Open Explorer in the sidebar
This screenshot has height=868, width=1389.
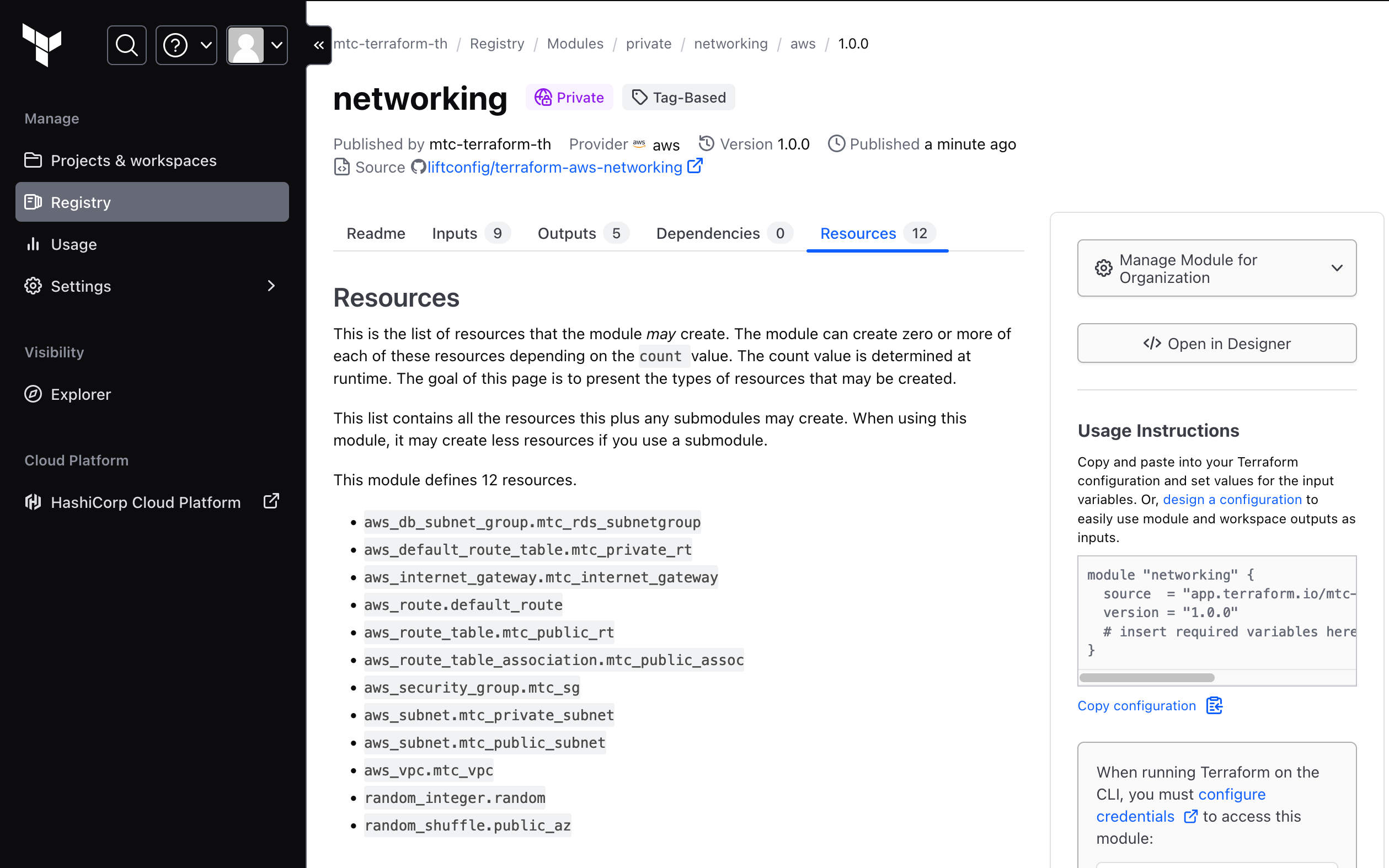(x=152, y=394)
